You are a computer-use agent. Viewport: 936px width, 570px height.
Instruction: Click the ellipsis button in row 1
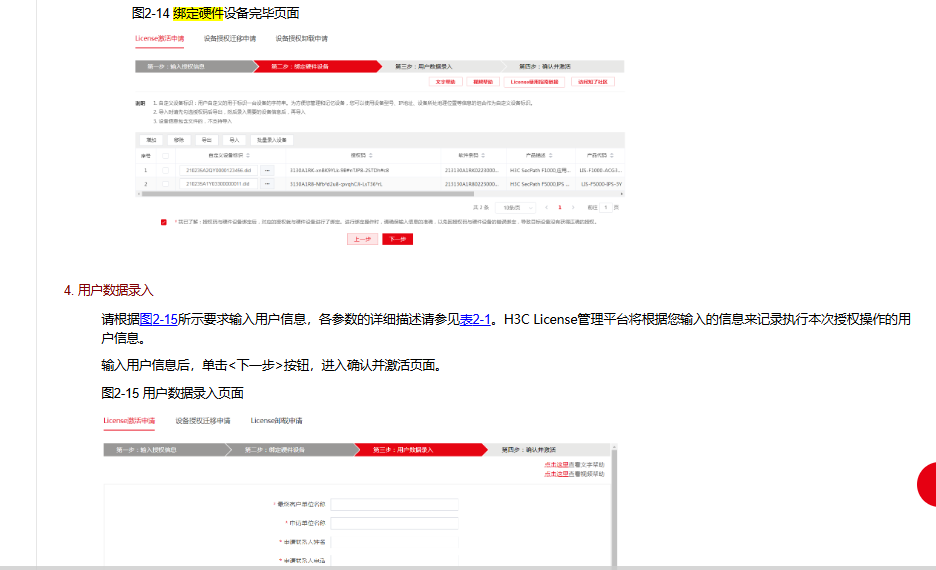[267, 171]
